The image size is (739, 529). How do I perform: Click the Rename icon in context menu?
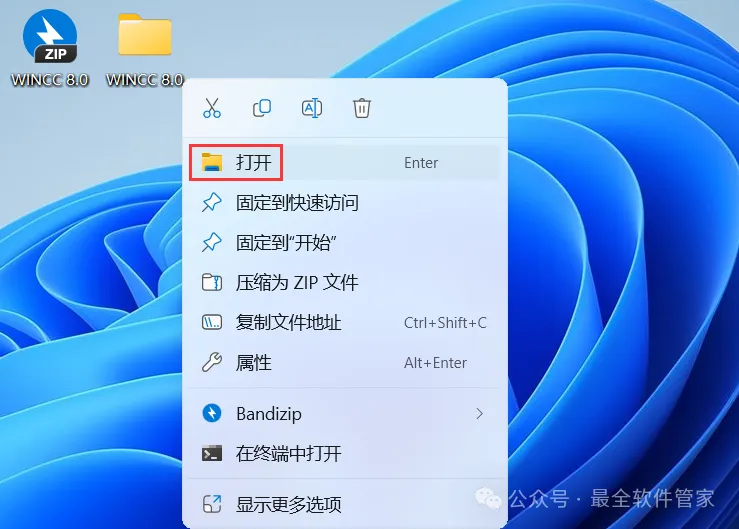312,108
